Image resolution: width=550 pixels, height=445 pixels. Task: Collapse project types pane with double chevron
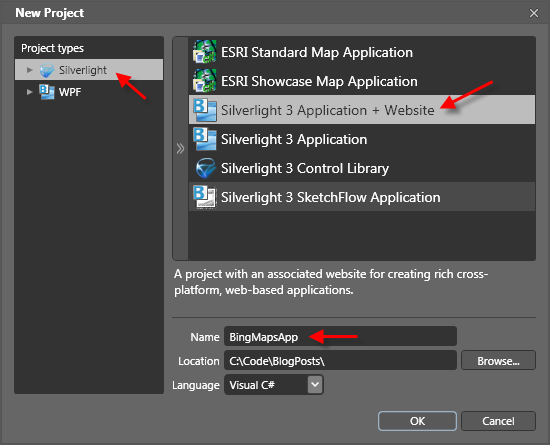[180, 149]
